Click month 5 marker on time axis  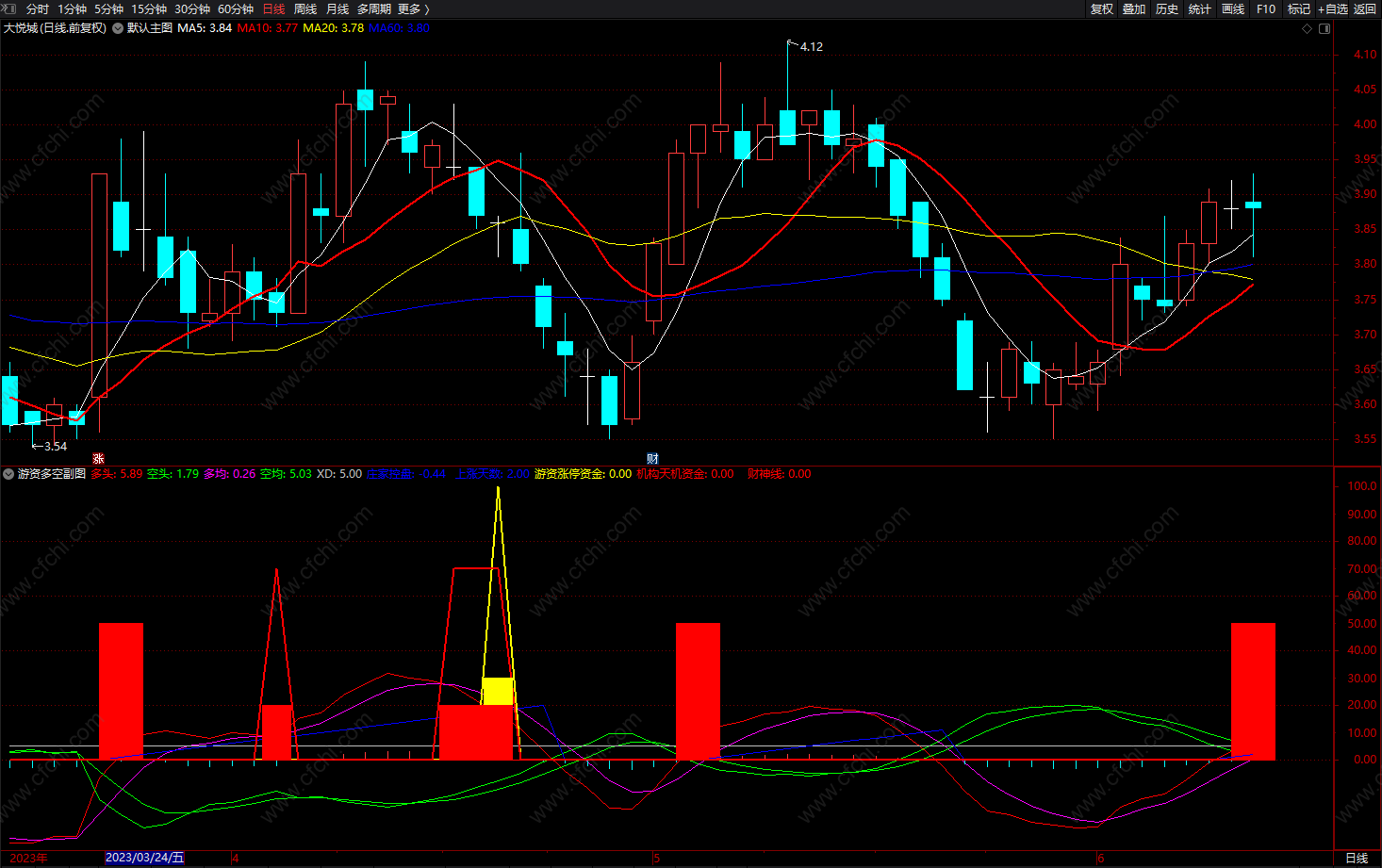(656, 858)
